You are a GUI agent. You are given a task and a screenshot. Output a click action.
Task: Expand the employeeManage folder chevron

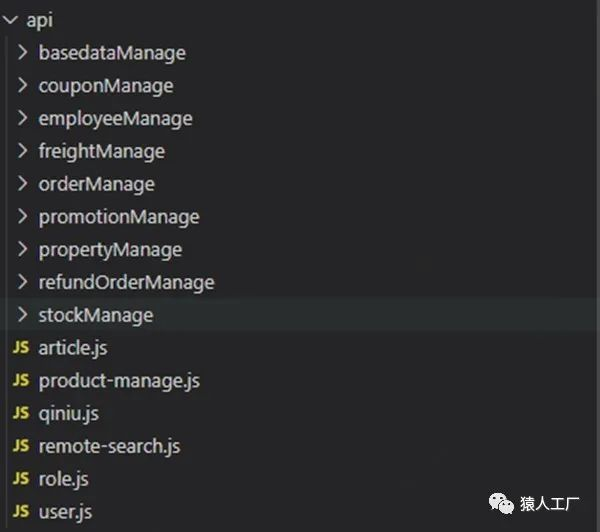click(x=23, y=118)
